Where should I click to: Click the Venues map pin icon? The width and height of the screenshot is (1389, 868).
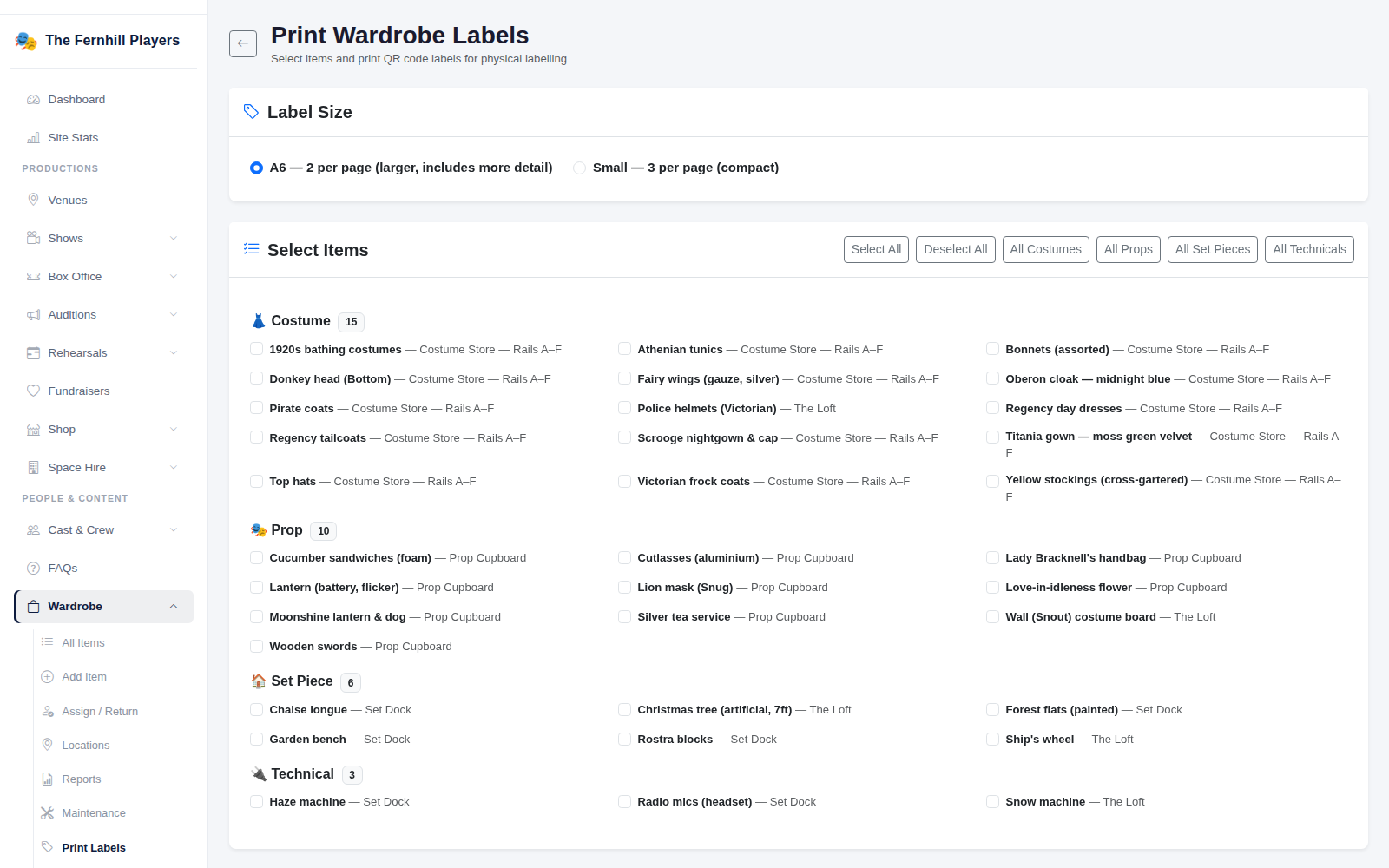(33, 200)
